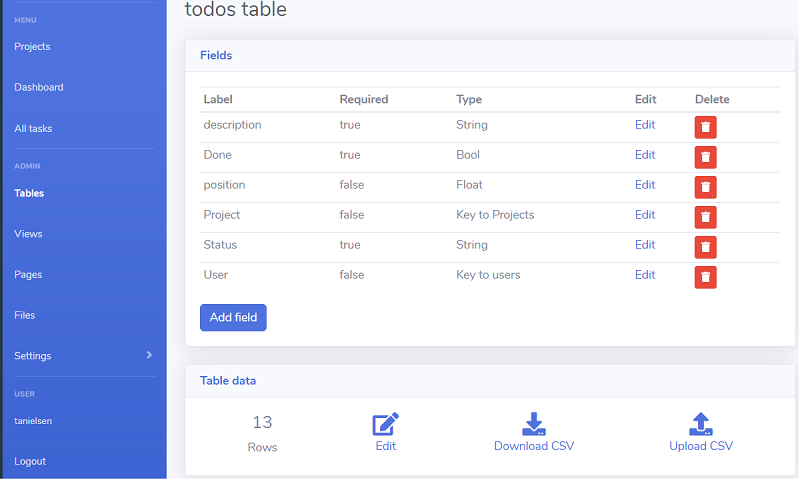Screen dimensions: 800x480
Task: Remove the User field with trash icon
Action: click(x=706, y=277)
